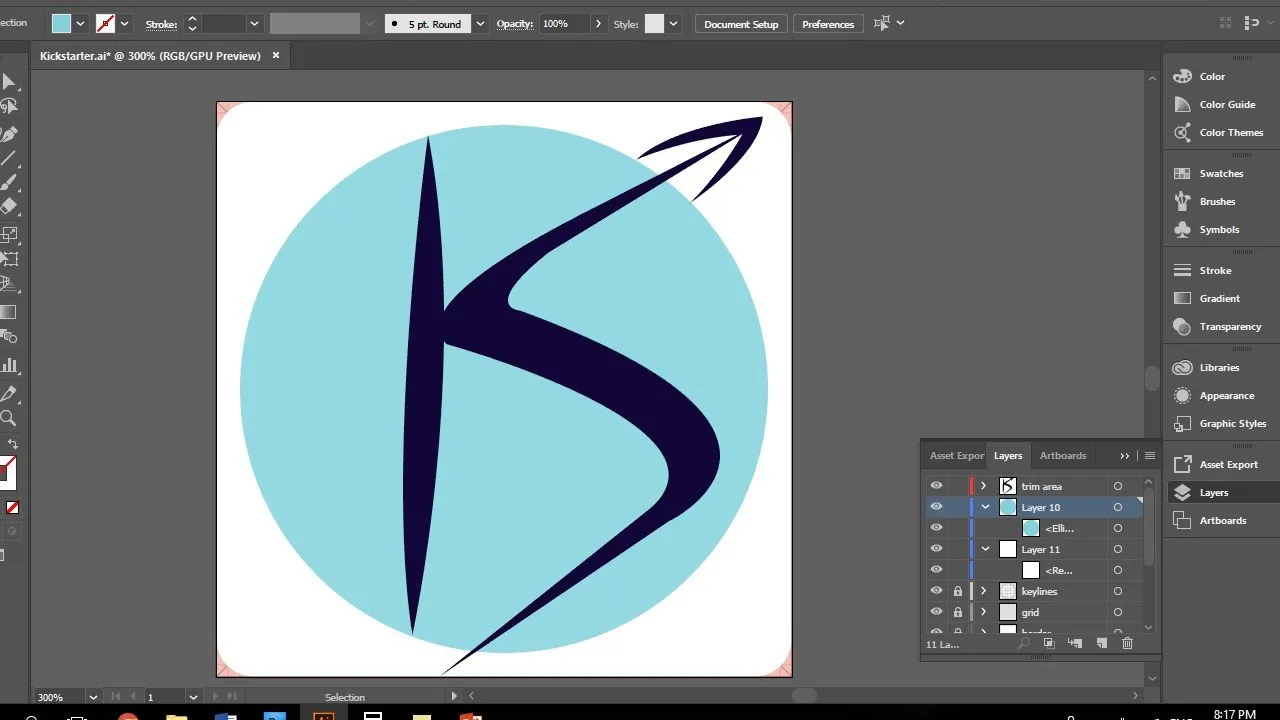
Task: Switch to the Asset Export tab
Action: pos(957,455)
